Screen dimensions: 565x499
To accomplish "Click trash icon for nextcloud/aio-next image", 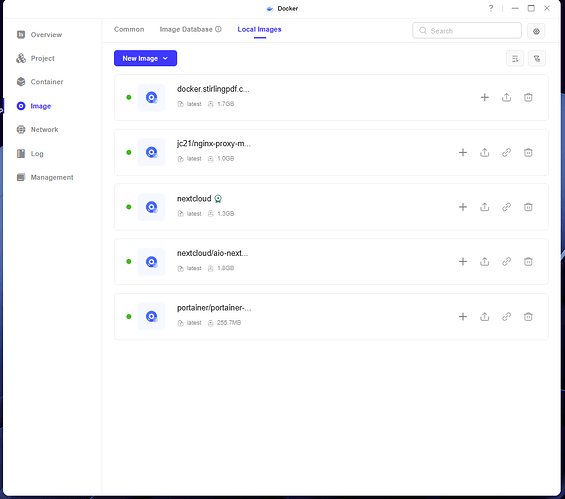I will (x=528, y=262).
